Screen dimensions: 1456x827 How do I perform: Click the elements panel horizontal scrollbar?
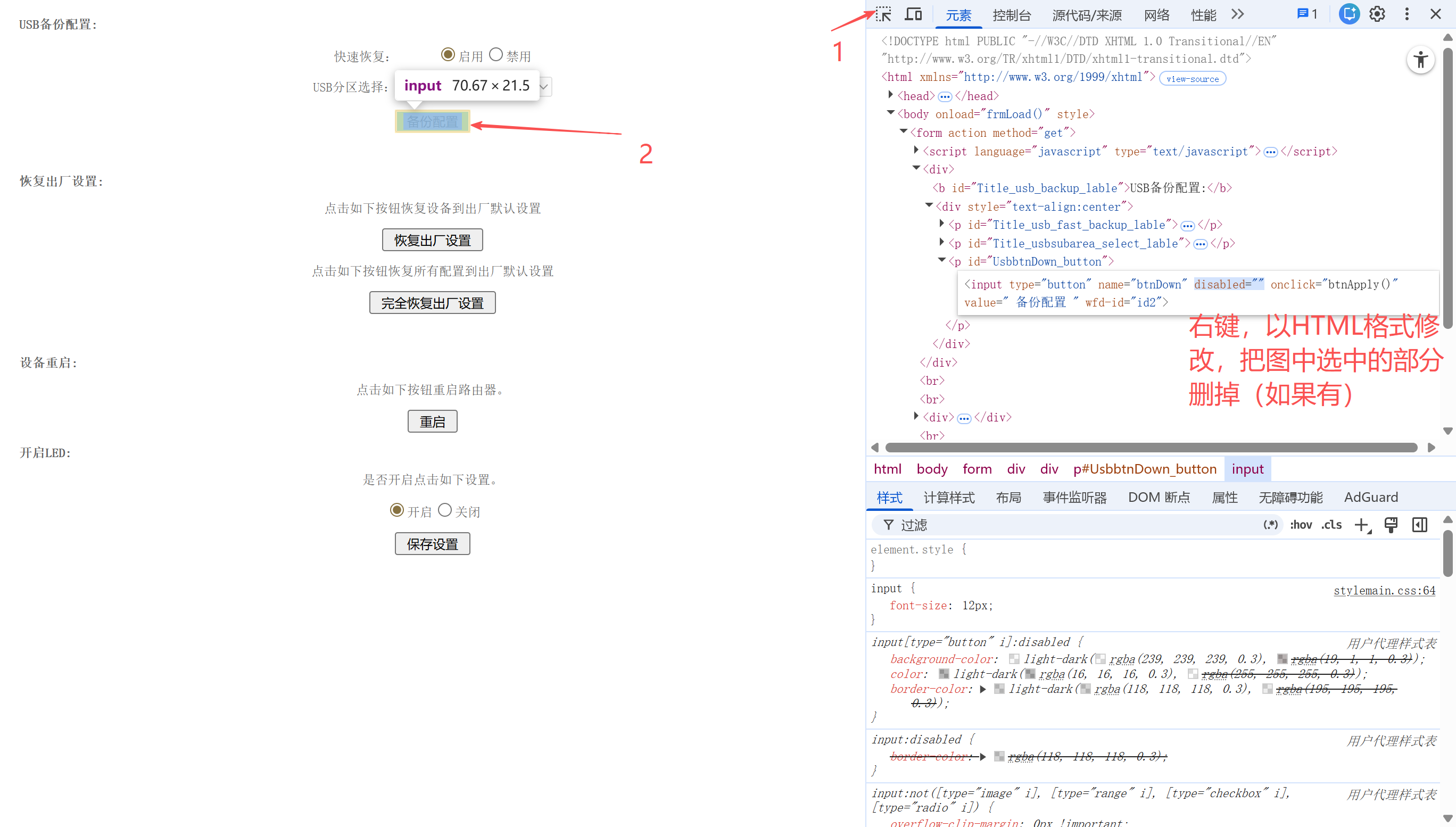point(1151,448)
